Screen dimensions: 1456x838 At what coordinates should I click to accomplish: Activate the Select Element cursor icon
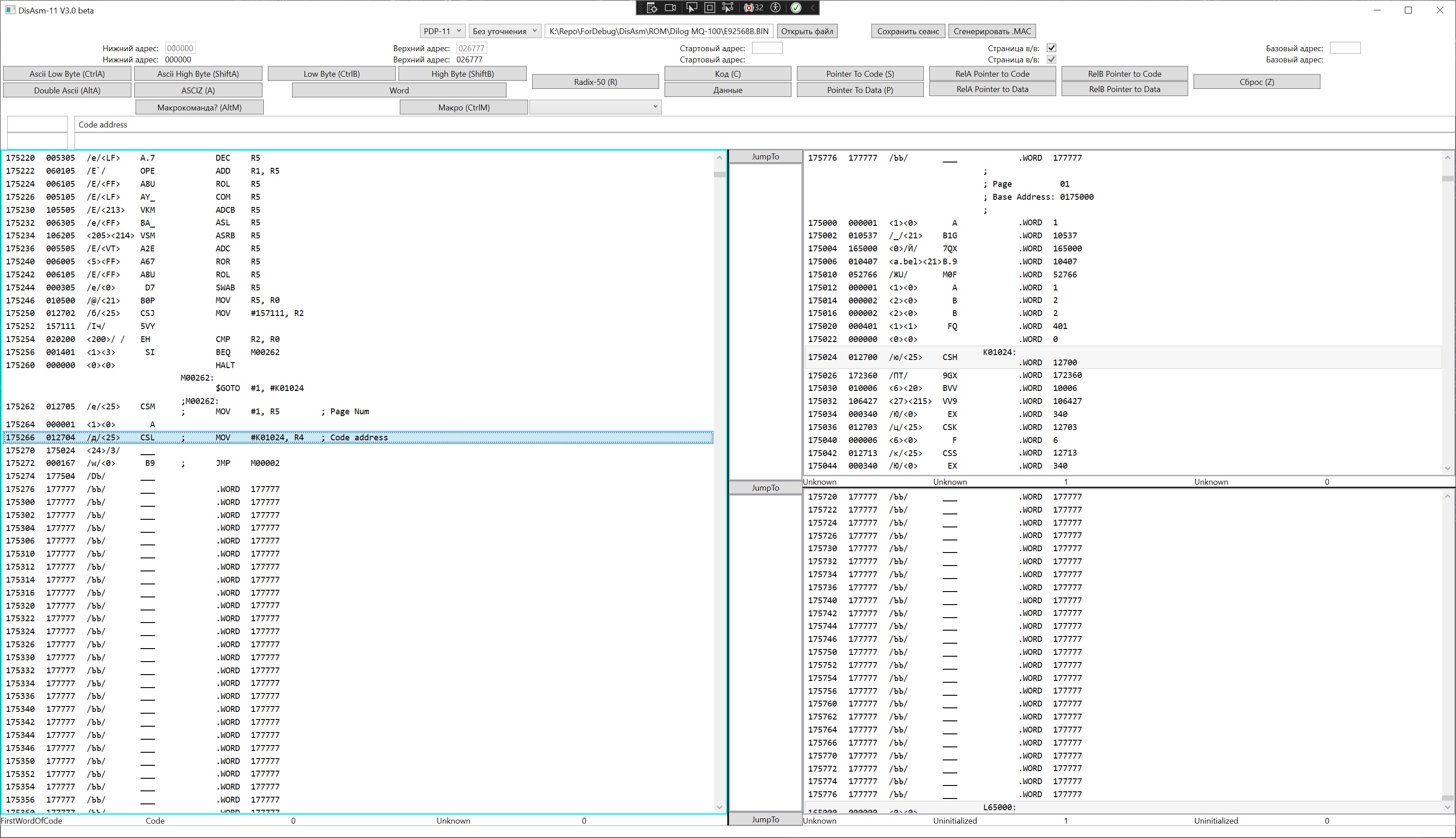691,8
